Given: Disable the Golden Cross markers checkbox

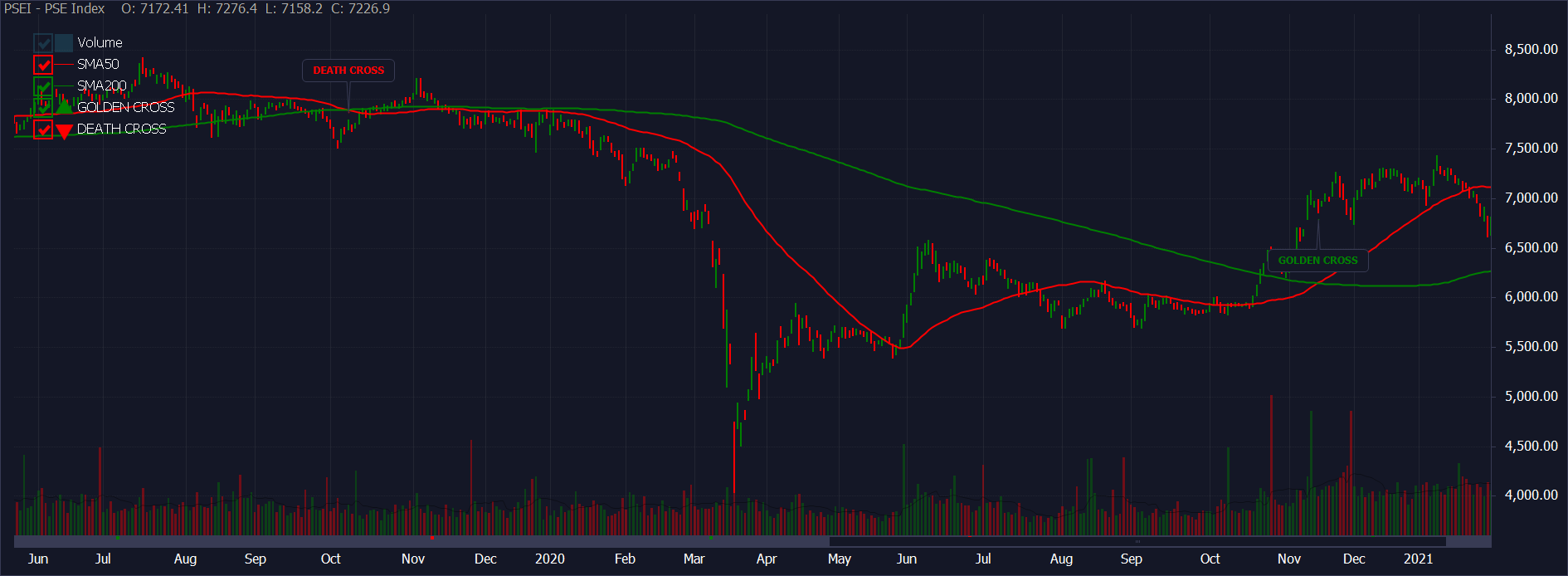Looking at the screenshot, I should pos(43,107).
